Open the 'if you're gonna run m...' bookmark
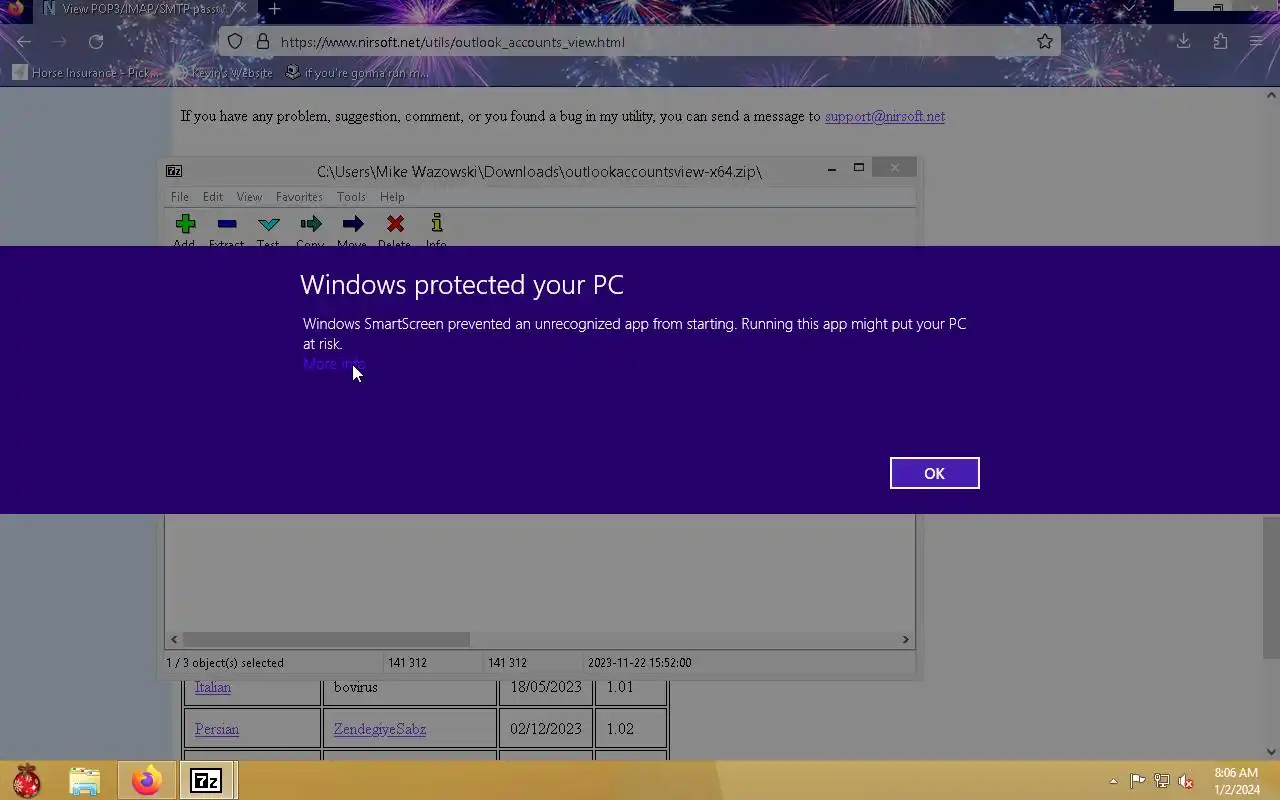The image size is (1280, 800). 357,73
